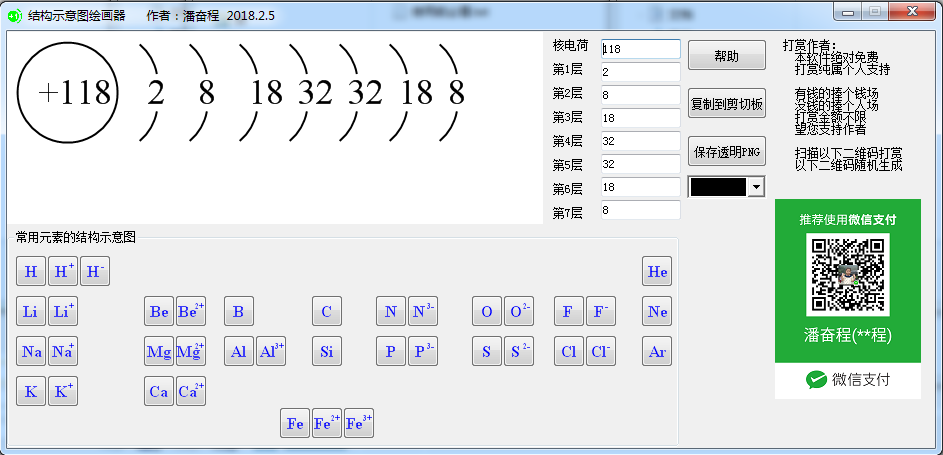Click 复制到剪切板 copy to clipboard button

(727, 103)
